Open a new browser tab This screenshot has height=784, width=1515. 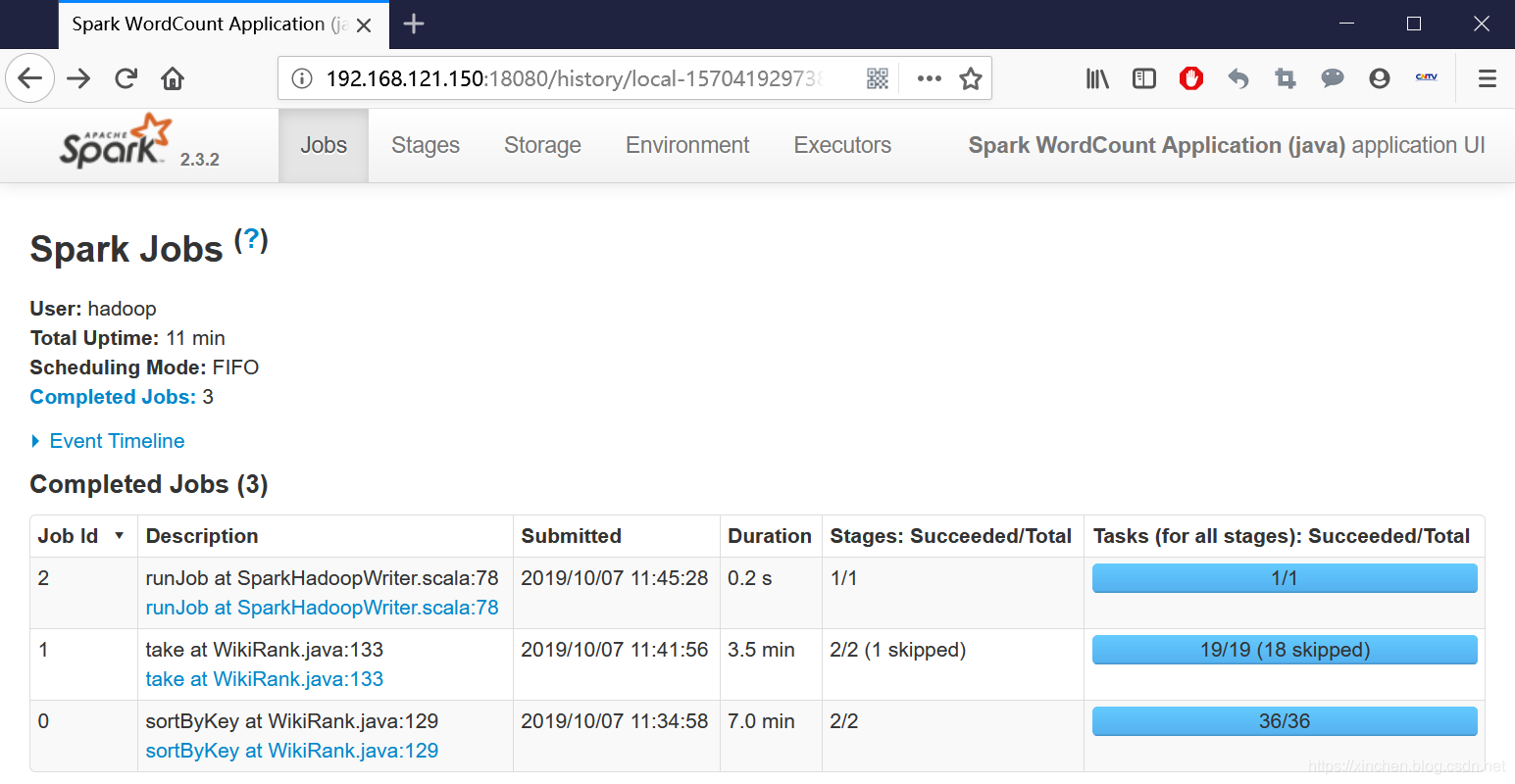pos(414,24)
